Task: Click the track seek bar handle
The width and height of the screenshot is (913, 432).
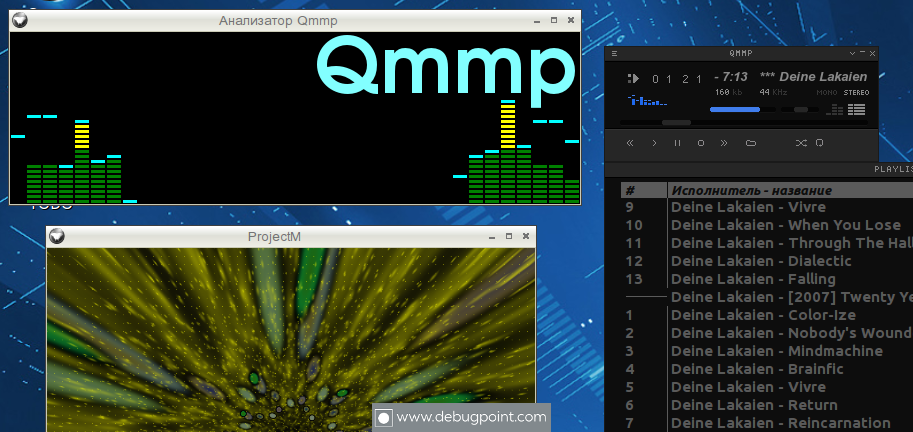Action: [676, 123]
